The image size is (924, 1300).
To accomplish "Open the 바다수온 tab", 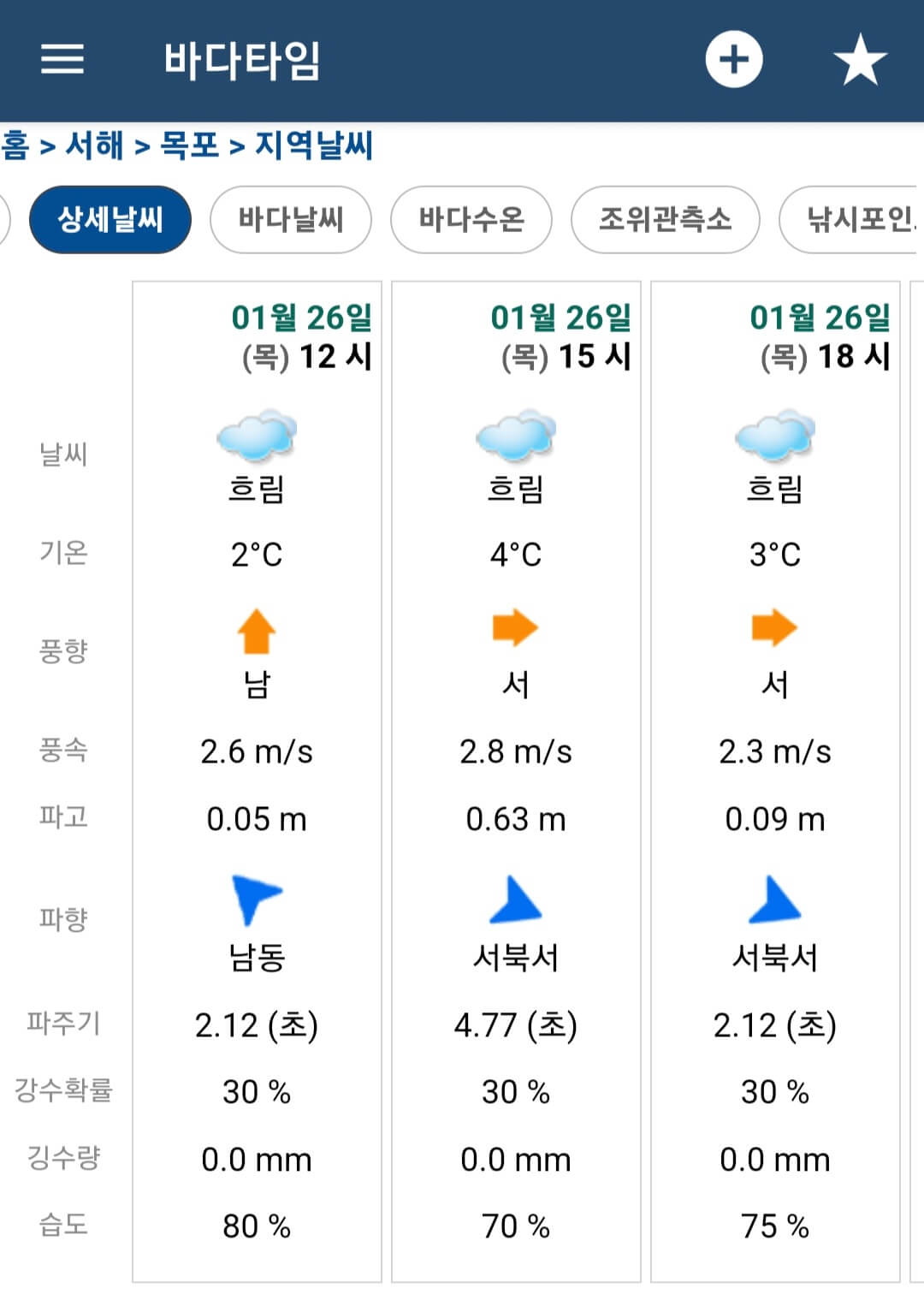I will [471, 219].
